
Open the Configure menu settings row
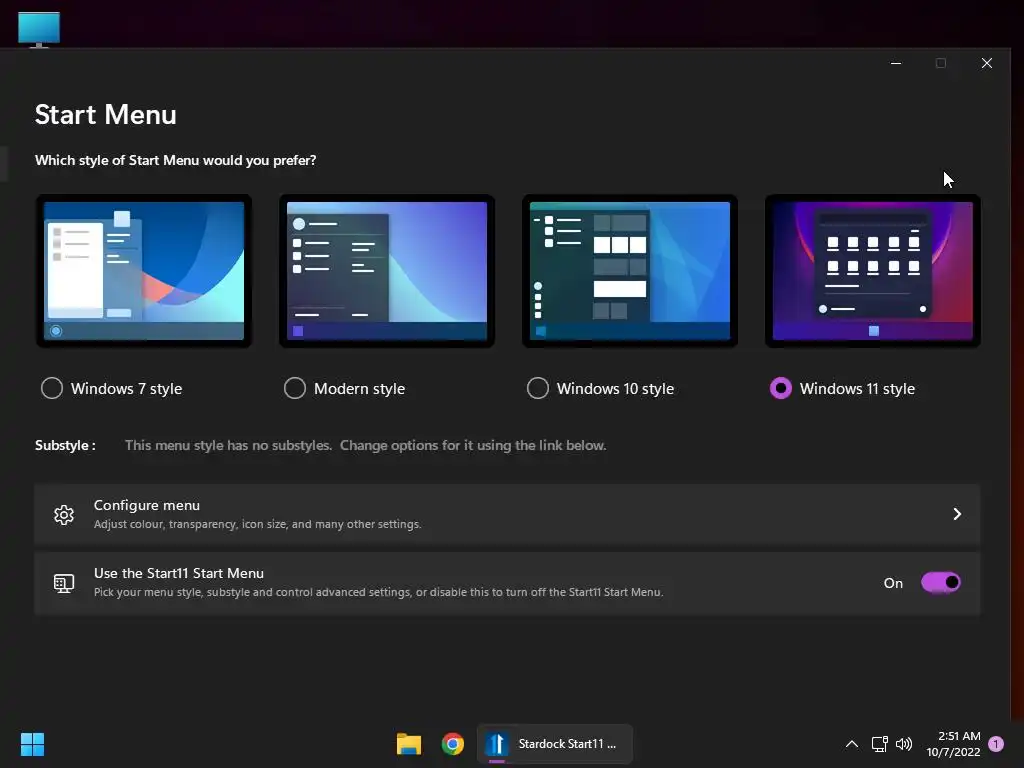click(x=507, y=514)
